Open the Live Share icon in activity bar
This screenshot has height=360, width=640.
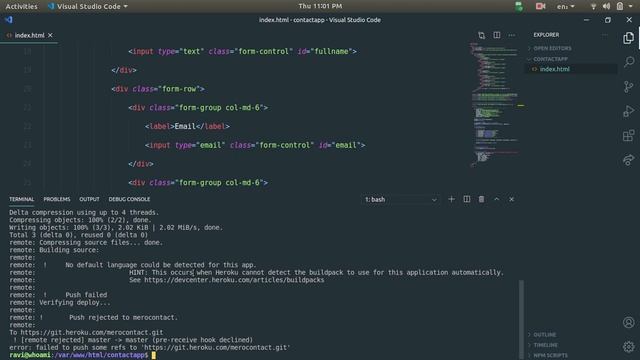coord(629,160)
